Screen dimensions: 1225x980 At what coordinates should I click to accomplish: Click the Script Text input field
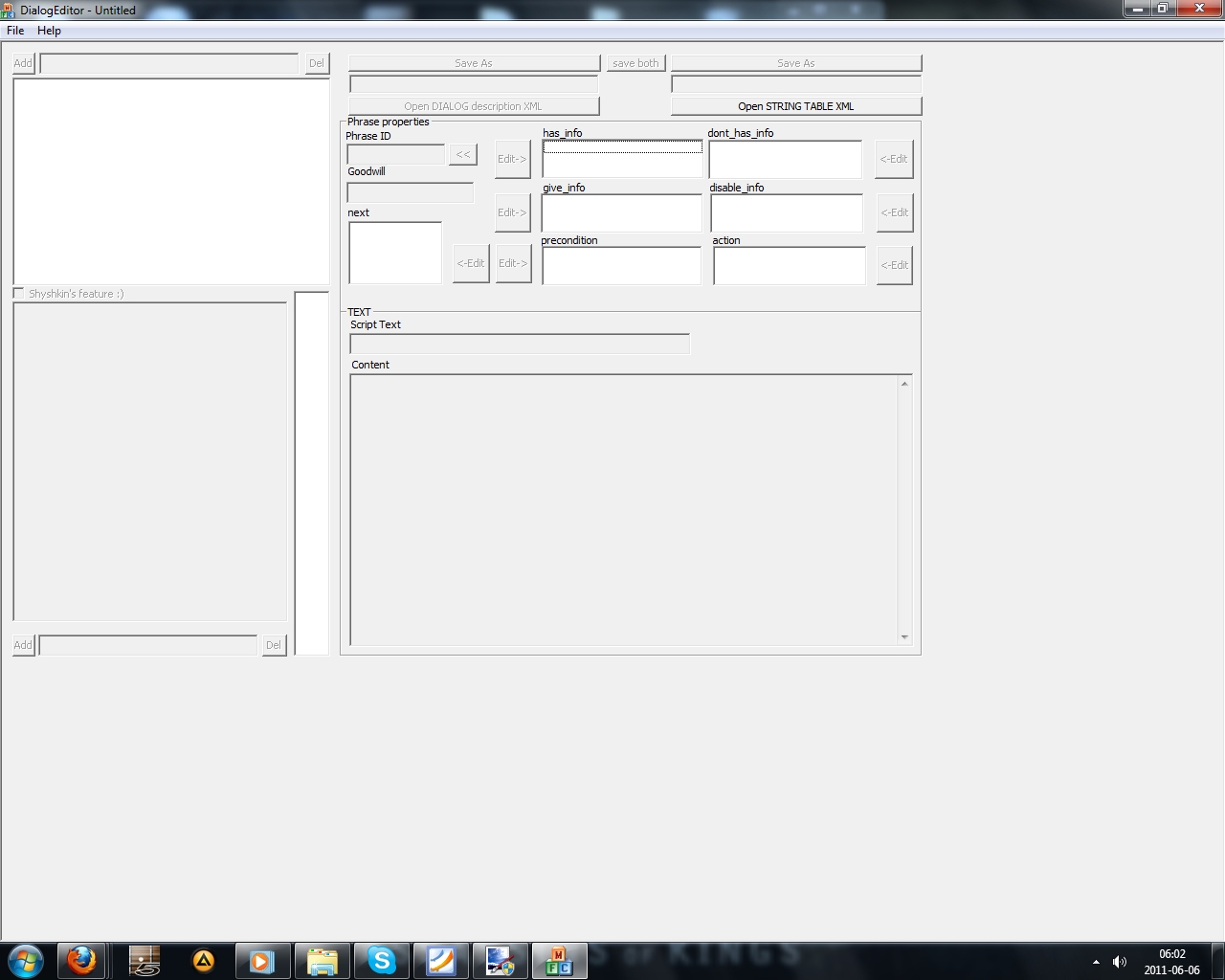pyautogui.click(x=520, y=344)
